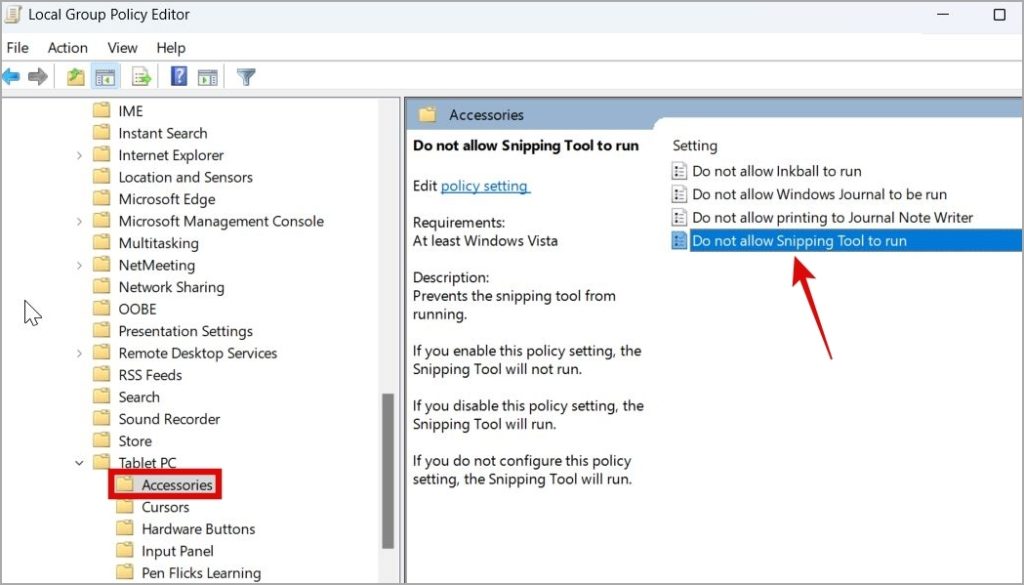Image resolution: width=1024 pixels, height=585 pixels.
Task: Select the Pen Flicks Learning folder
Action: tap(201, 573)
